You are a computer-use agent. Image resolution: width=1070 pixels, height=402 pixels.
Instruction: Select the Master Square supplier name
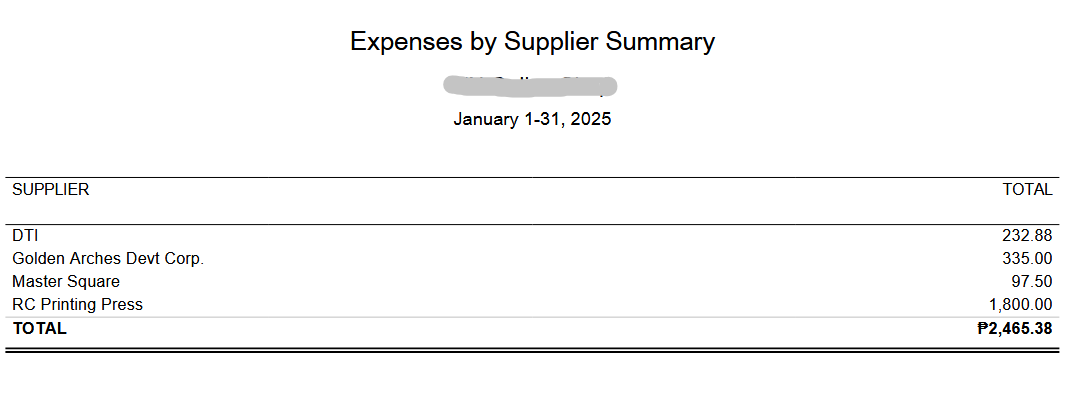coord(66,282)
